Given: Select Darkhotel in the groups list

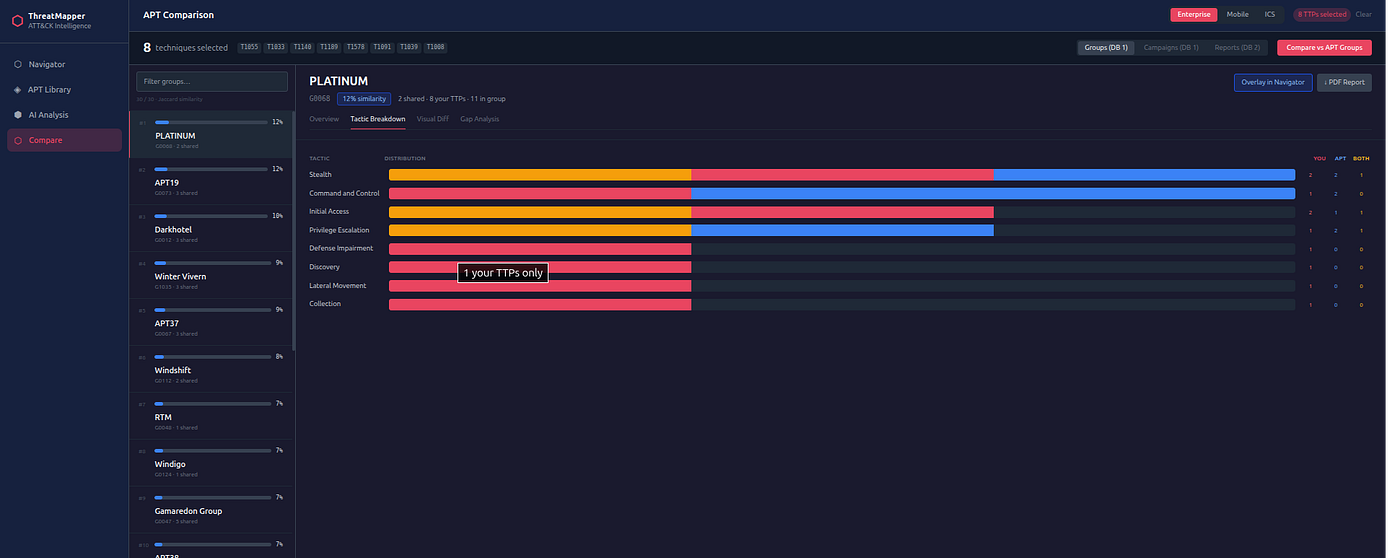Looking at the screenshot, I should [211, 228].
